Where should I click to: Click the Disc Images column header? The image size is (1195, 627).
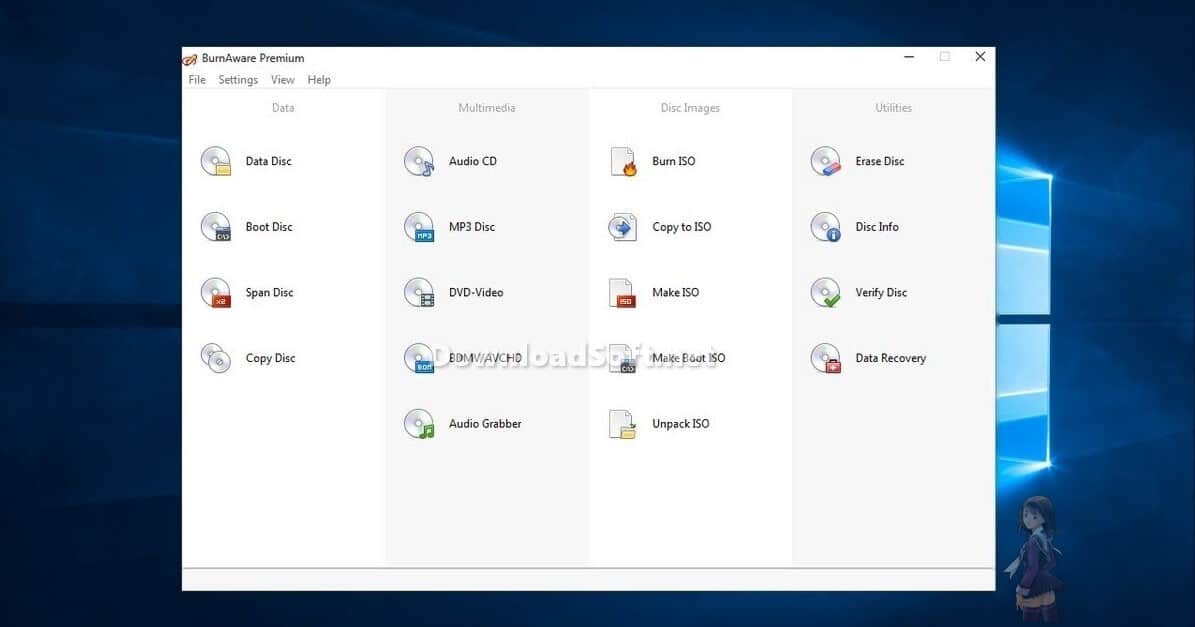(x=690, y=108)
